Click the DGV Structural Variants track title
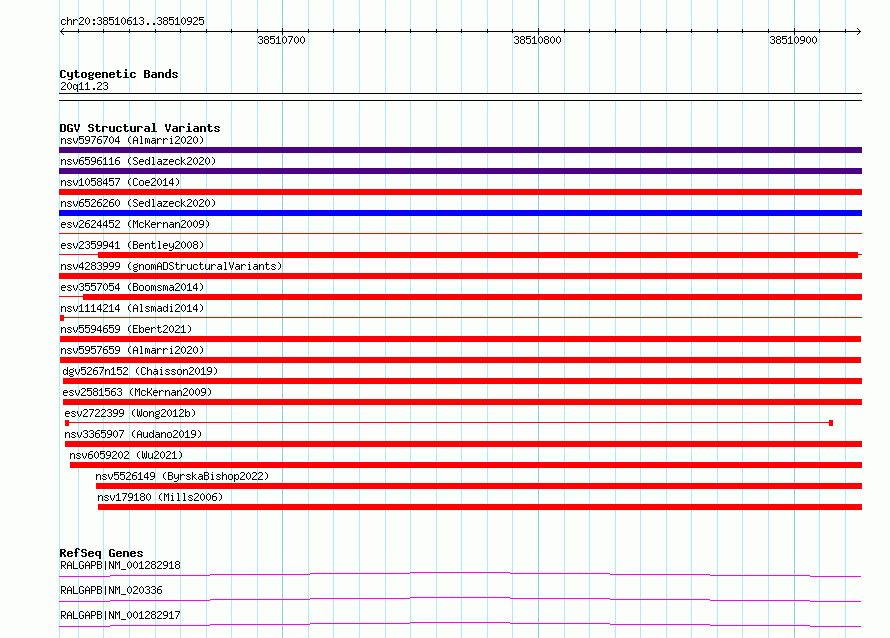Viewport: 890px width, 638px height. 140,128
